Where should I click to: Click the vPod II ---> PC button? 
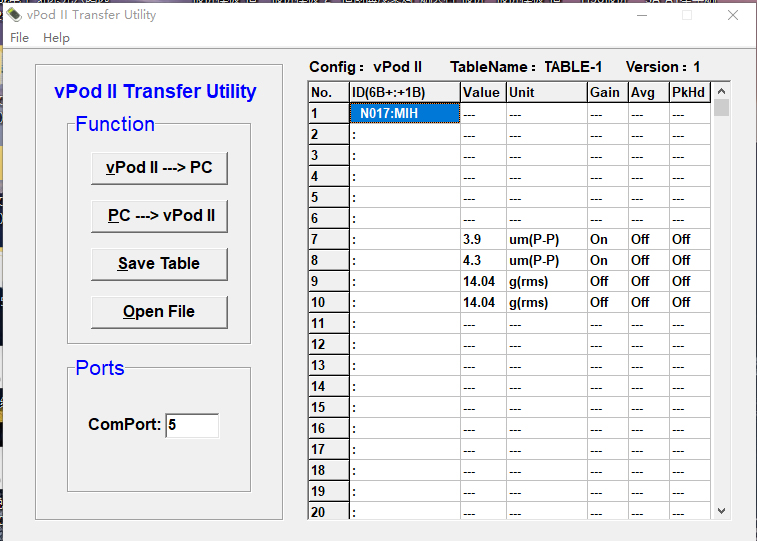(x=159, y=168)
